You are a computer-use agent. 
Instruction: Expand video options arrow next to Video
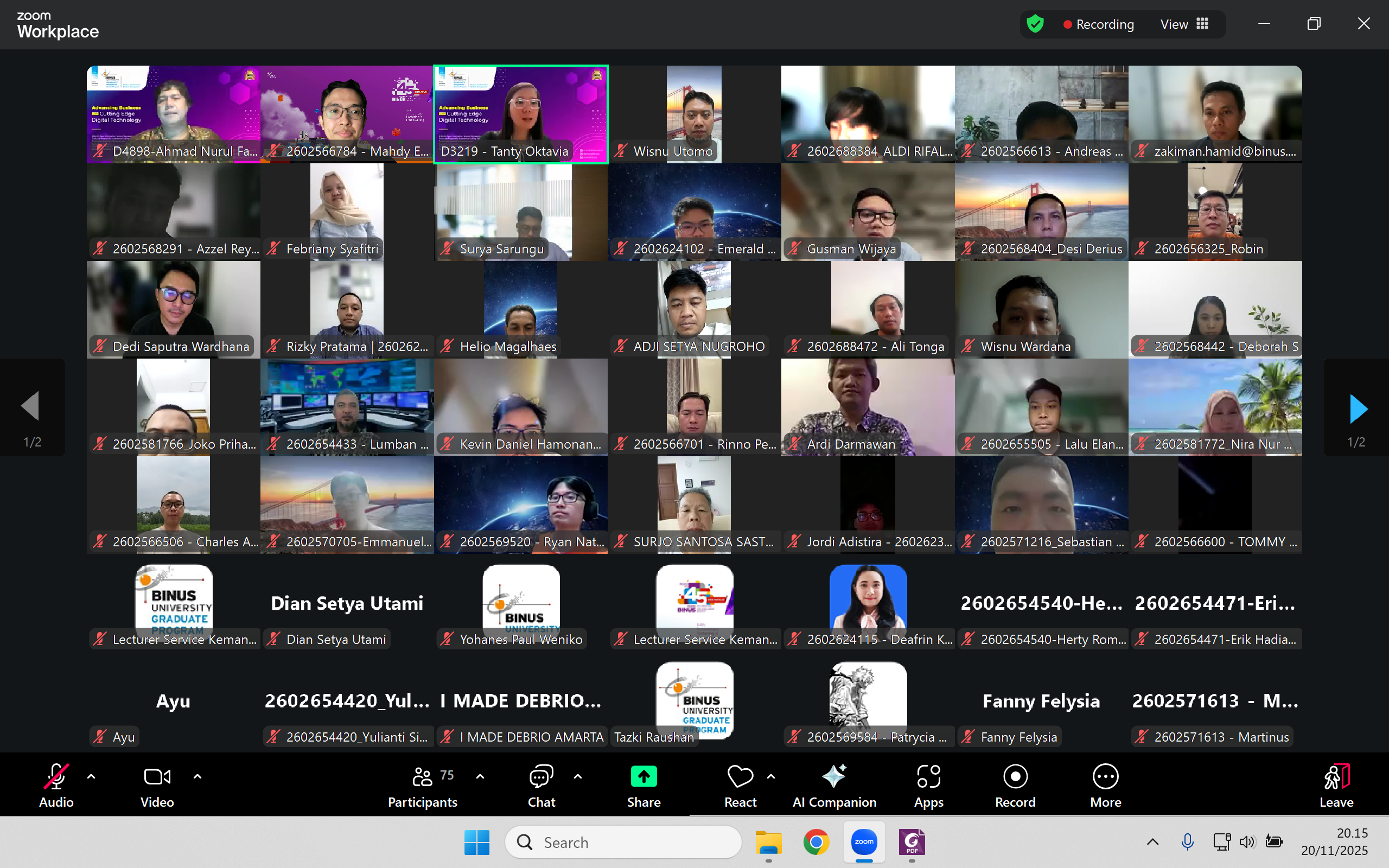197,777
